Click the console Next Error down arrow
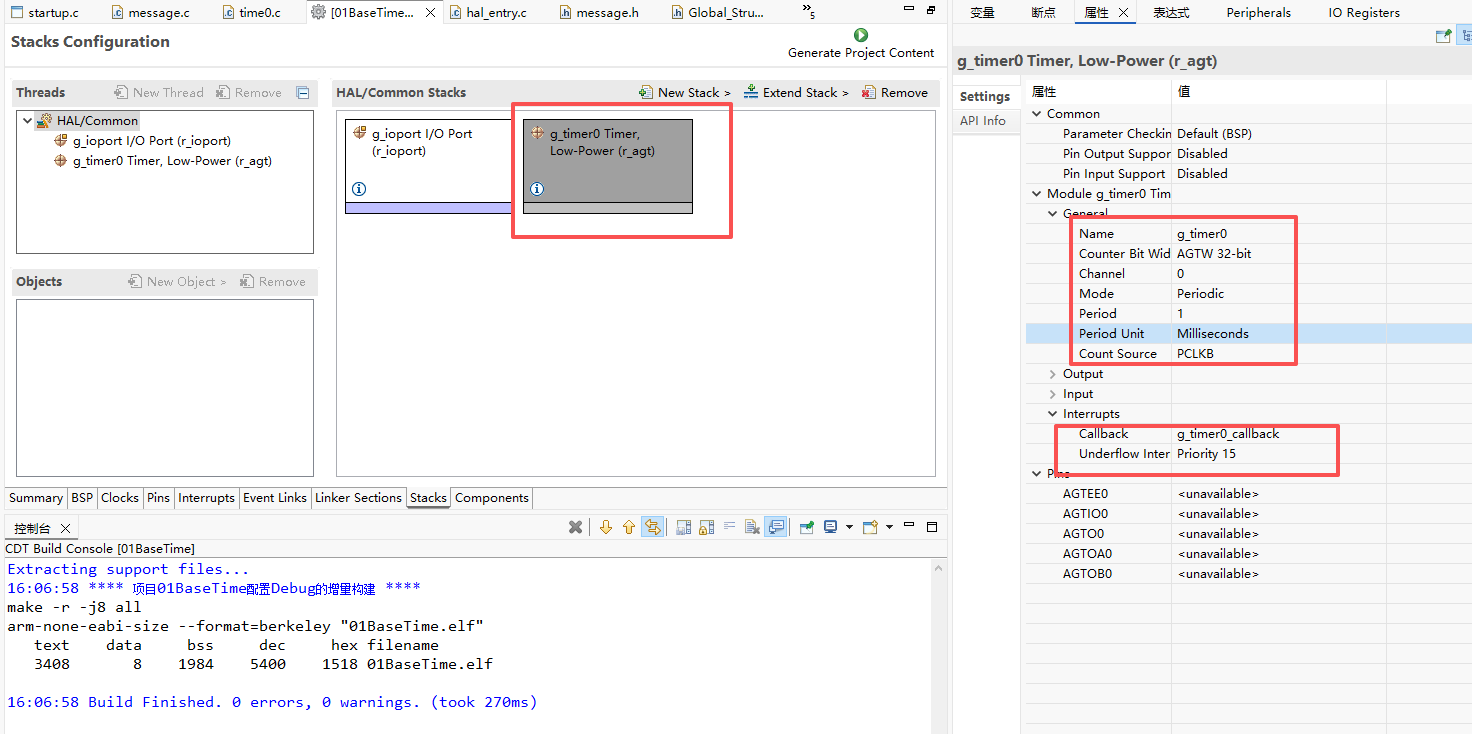 605,527
